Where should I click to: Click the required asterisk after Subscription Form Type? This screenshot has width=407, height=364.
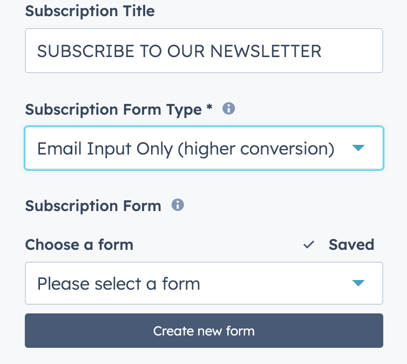click(209, 107)
